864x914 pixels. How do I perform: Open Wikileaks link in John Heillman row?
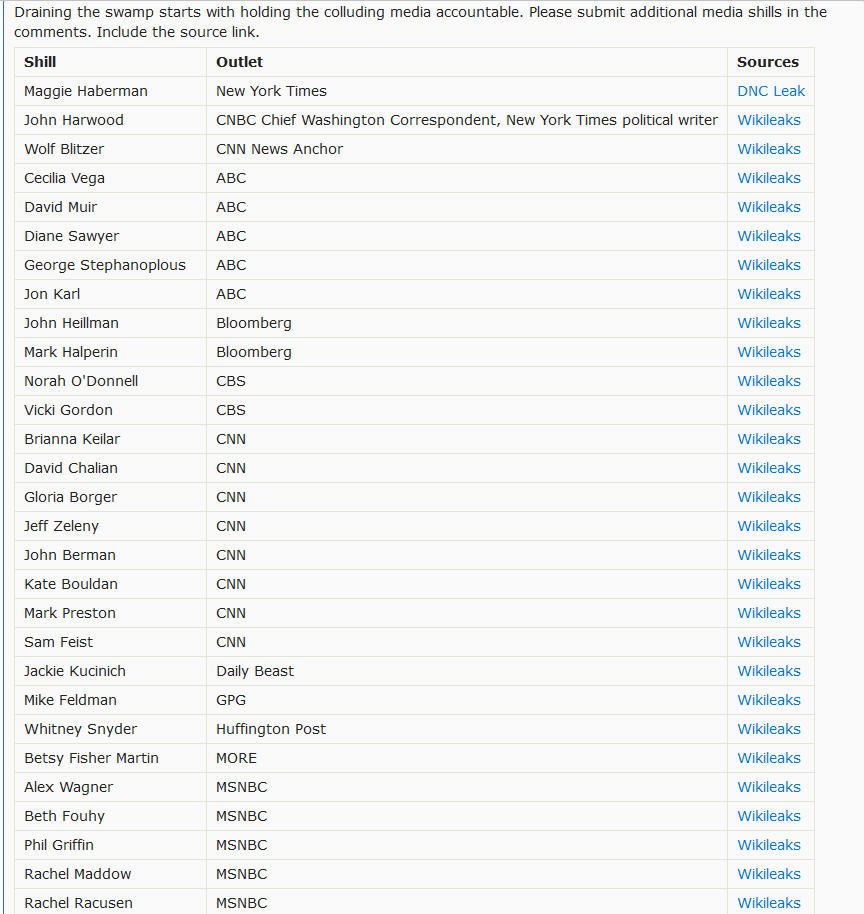point(768,323)
